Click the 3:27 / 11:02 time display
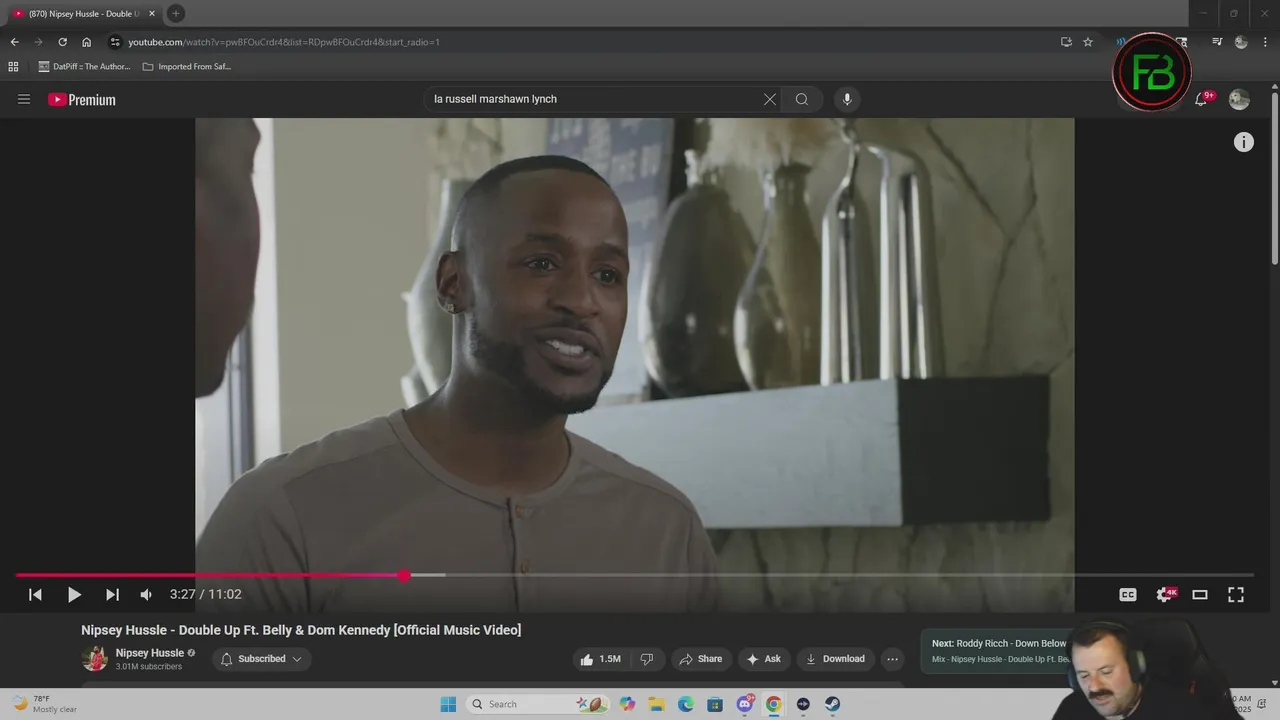Screen dimensions: 1280x720 [206, 594]
